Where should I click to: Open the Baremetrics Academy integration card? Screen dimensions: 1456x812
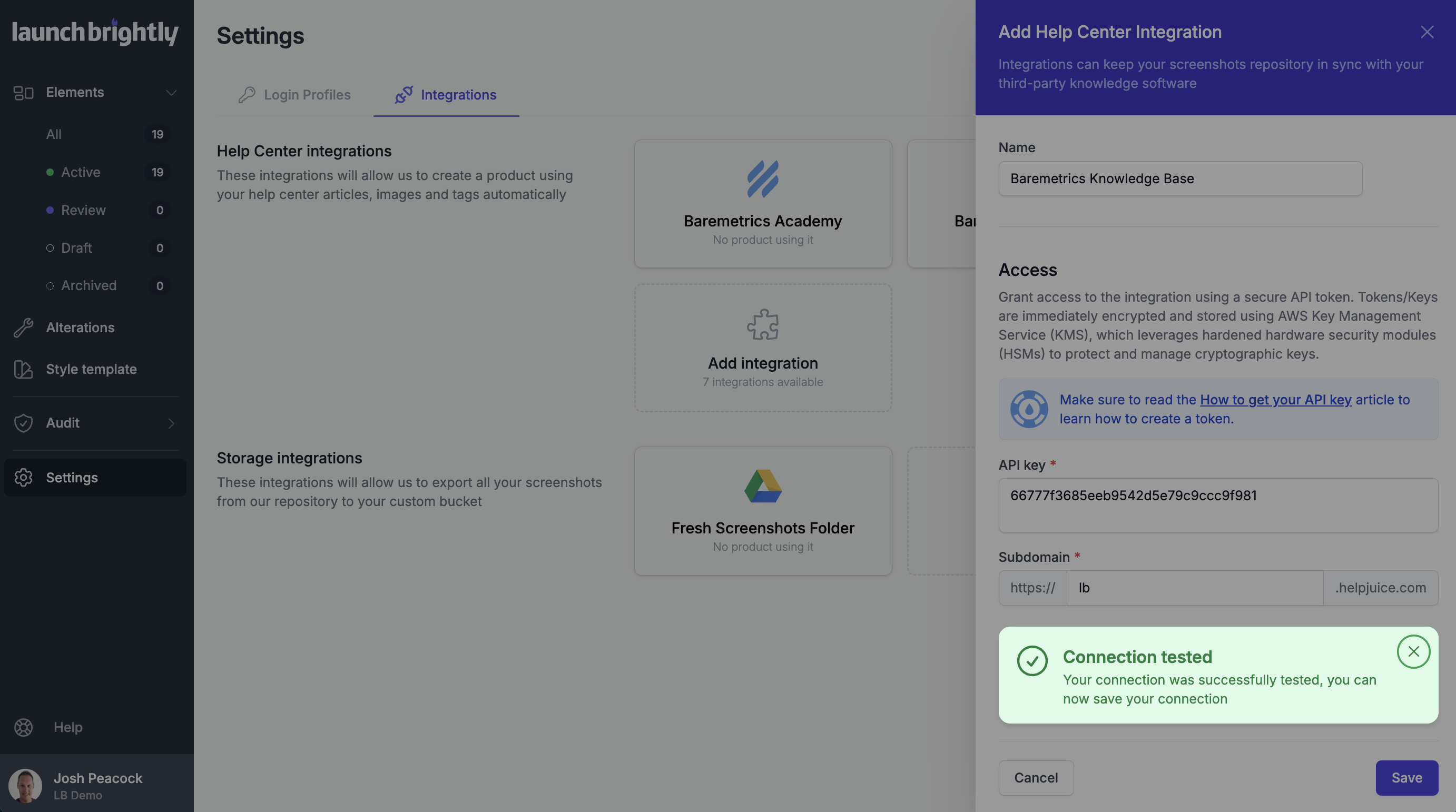(x=762, y=203)
